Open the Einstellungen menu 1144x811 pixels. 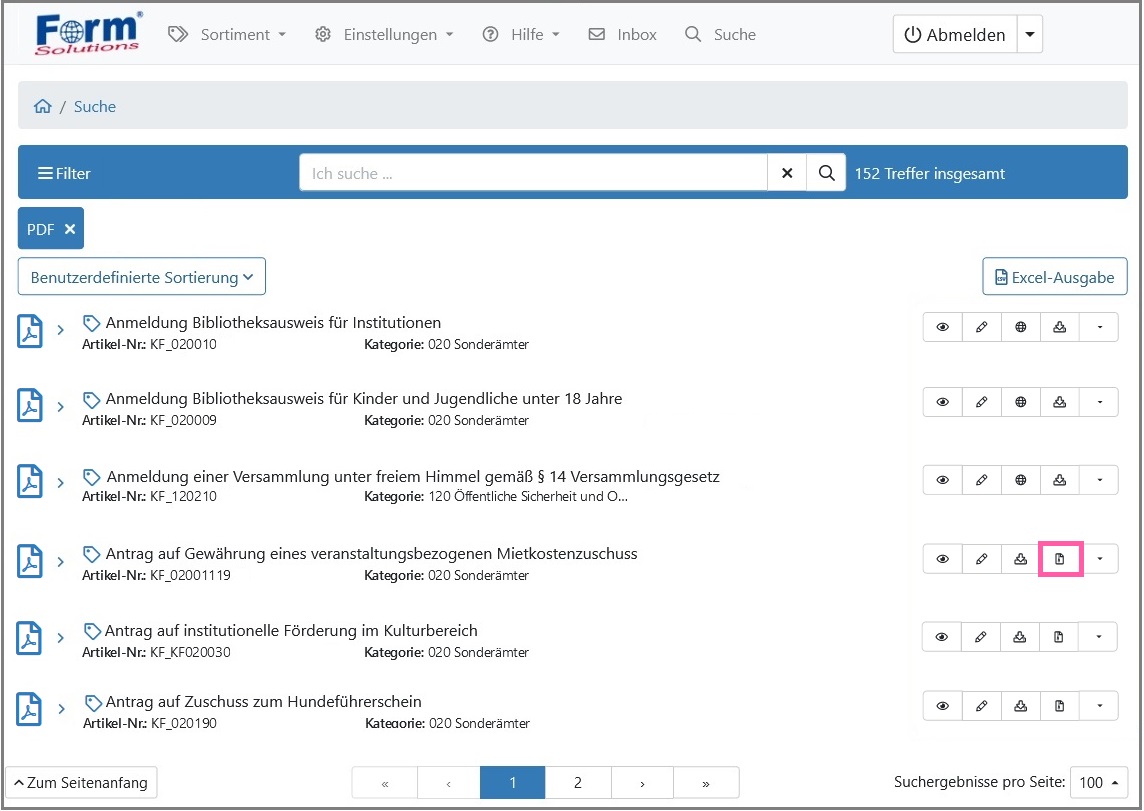click(384, 35)
